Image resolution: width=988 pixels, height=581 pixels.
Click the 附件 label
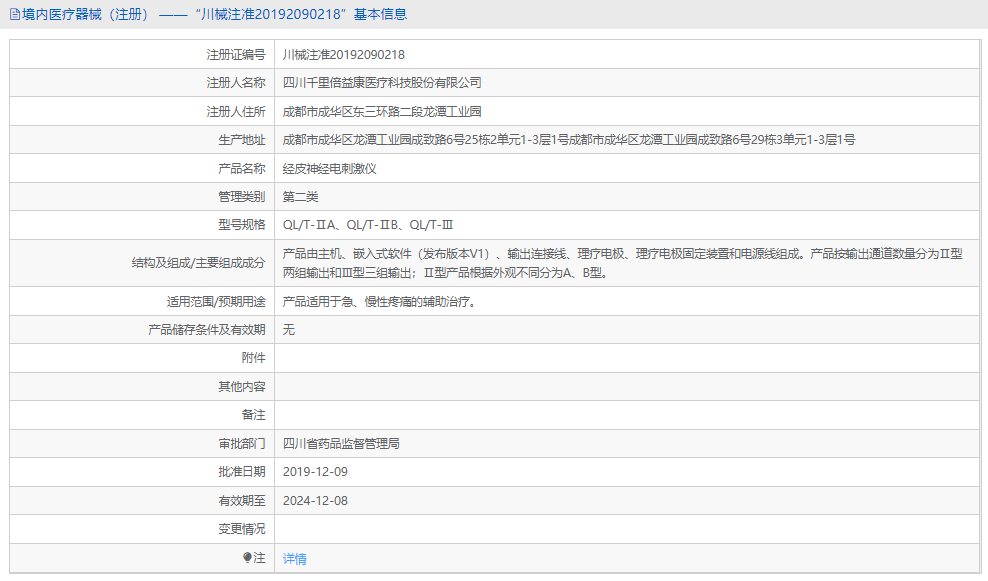click(253, 358)
